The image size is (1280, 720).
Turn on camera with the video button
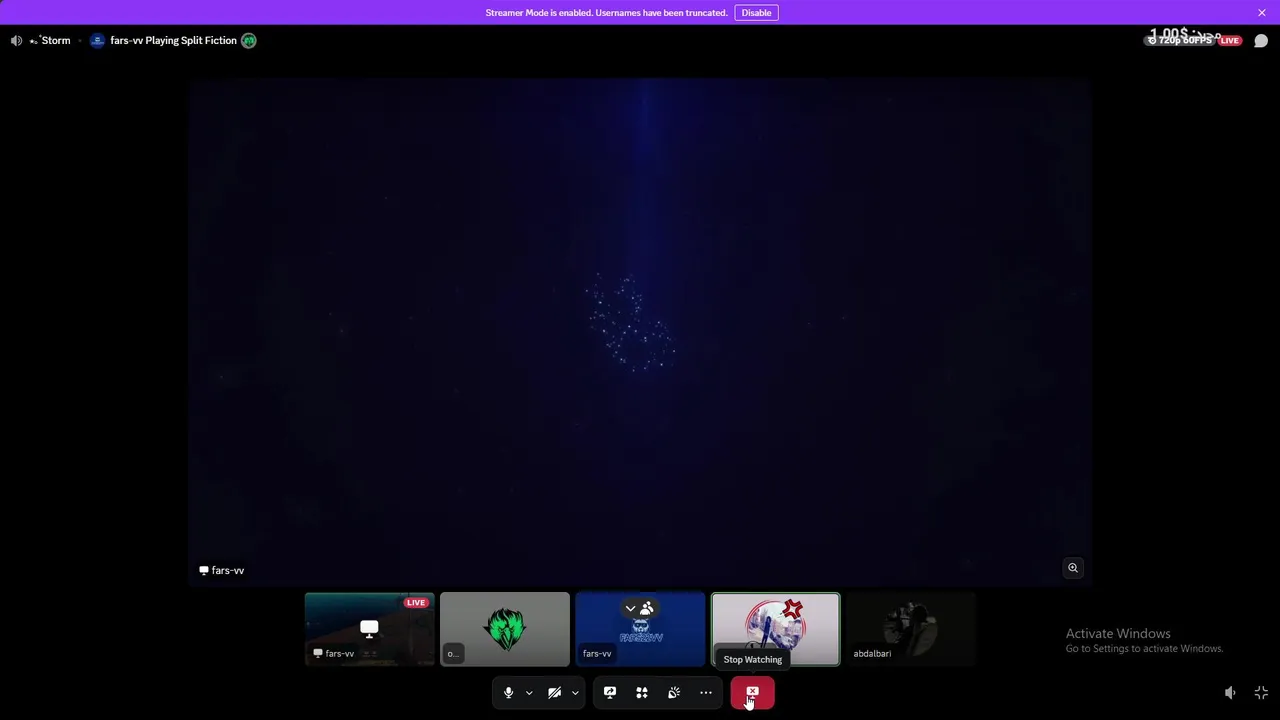click(x=554, y=693)
